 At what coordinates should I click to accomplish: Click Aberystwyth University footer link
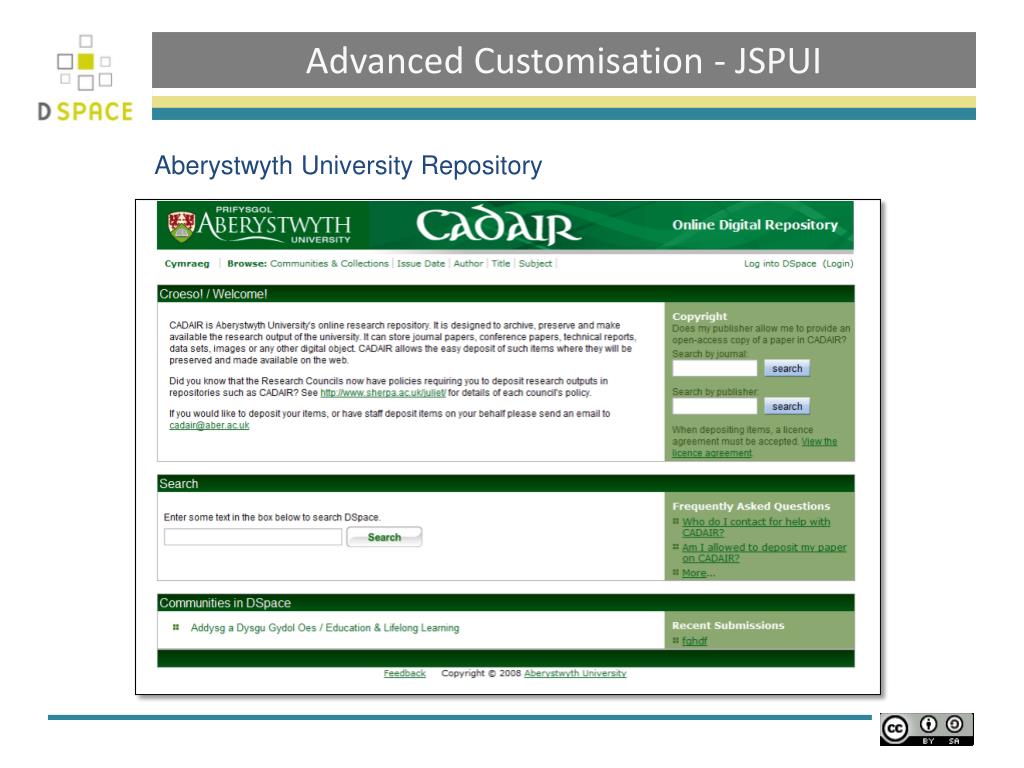pos(575,673)
